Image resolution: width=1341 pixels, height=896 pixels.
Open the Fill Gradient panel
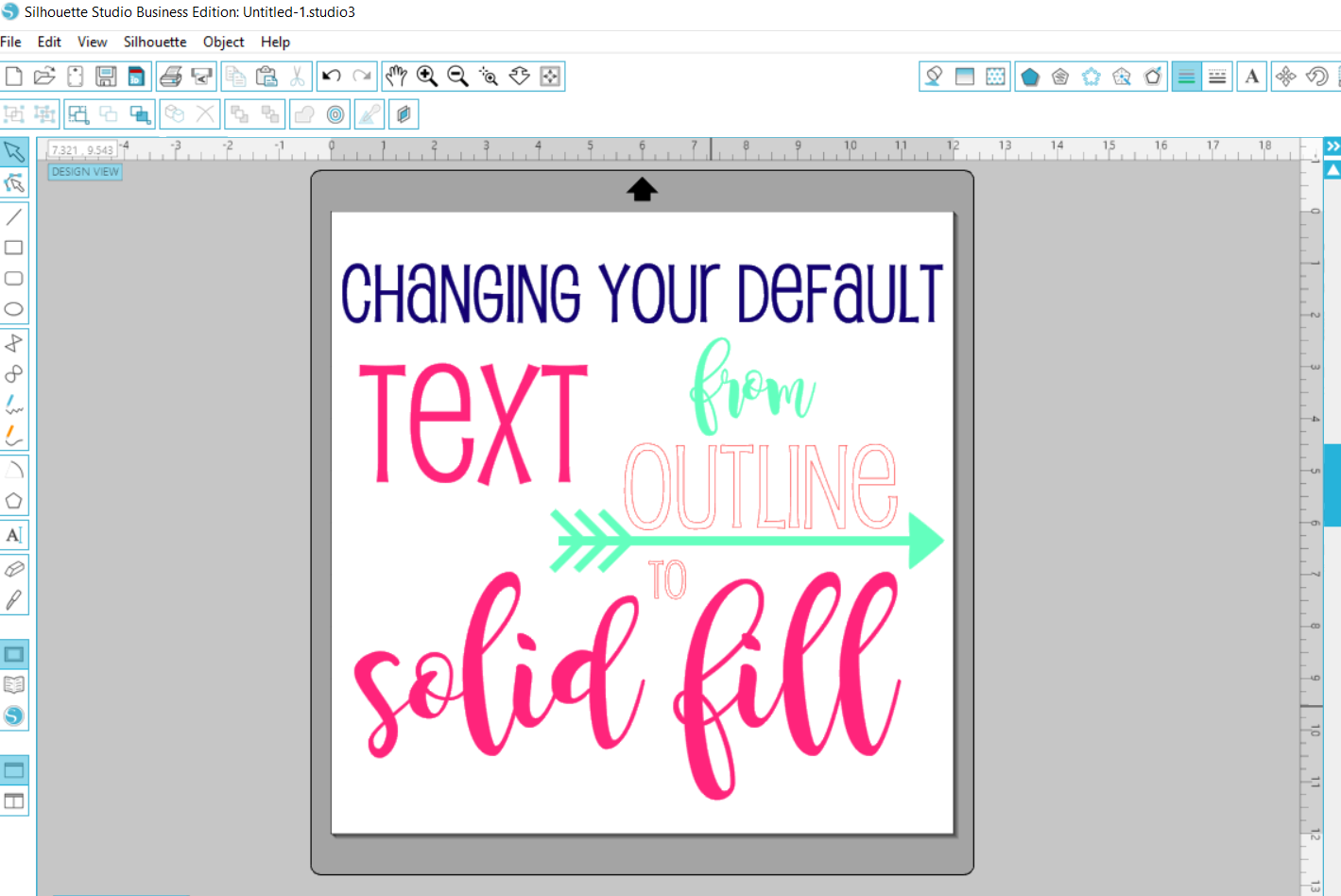[965, 77]
